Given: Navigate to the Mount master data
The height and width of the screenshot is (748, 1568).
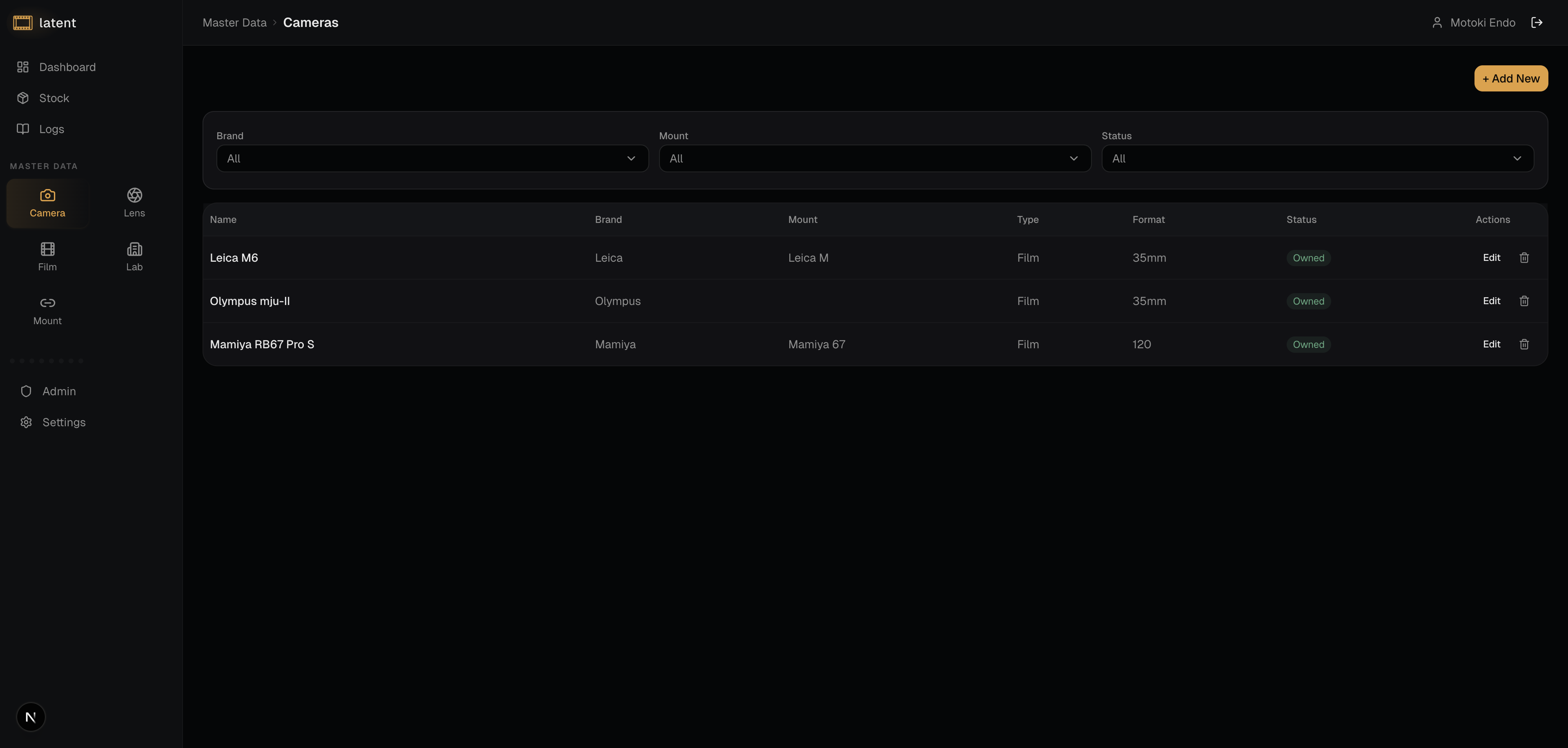Looking at the screenshot, I should 47,310.
